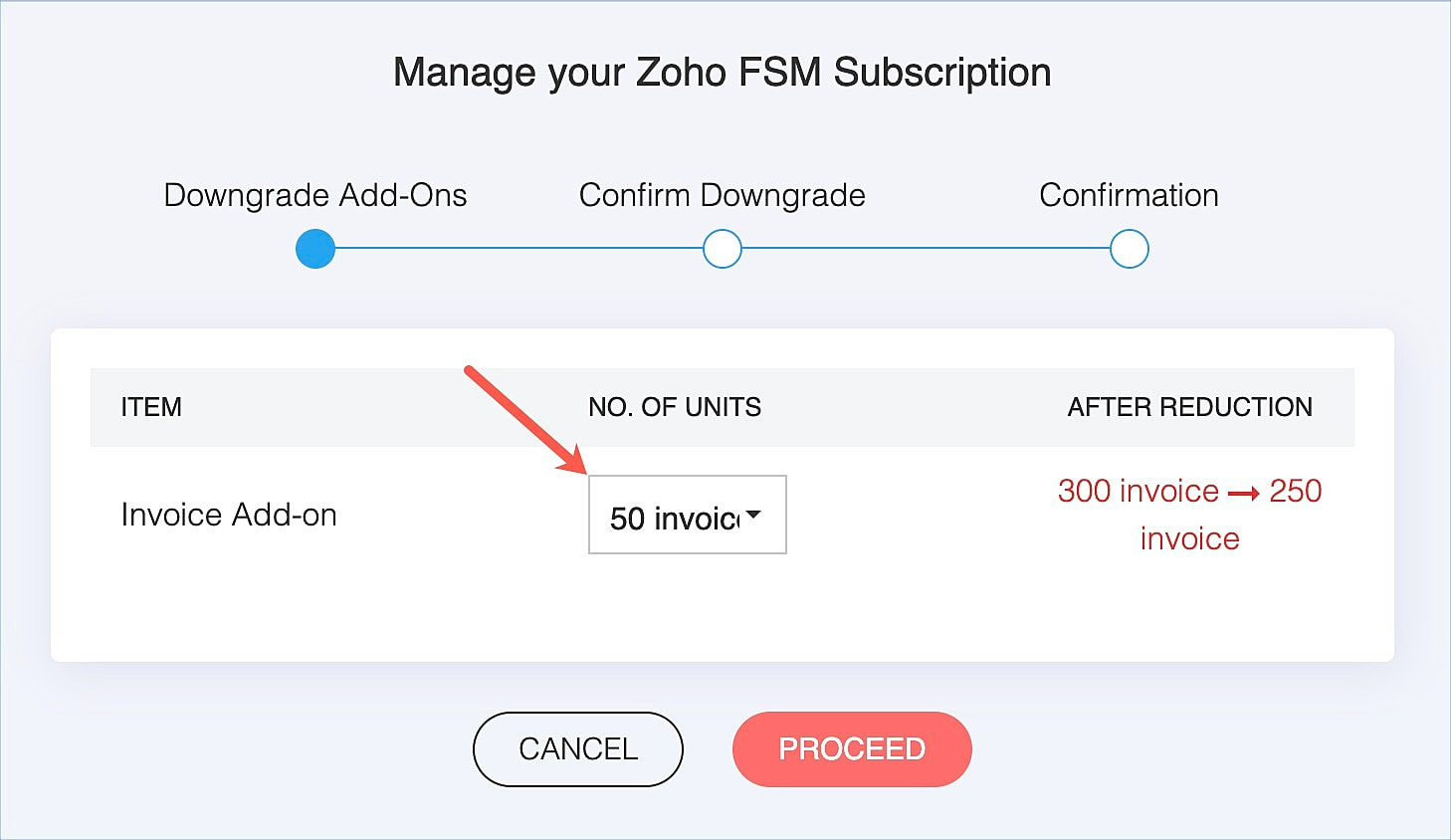Click the large red annotation arrow
Image resolution: width=1451 pixels, height=840 pixels.
[x=523, y=419]
